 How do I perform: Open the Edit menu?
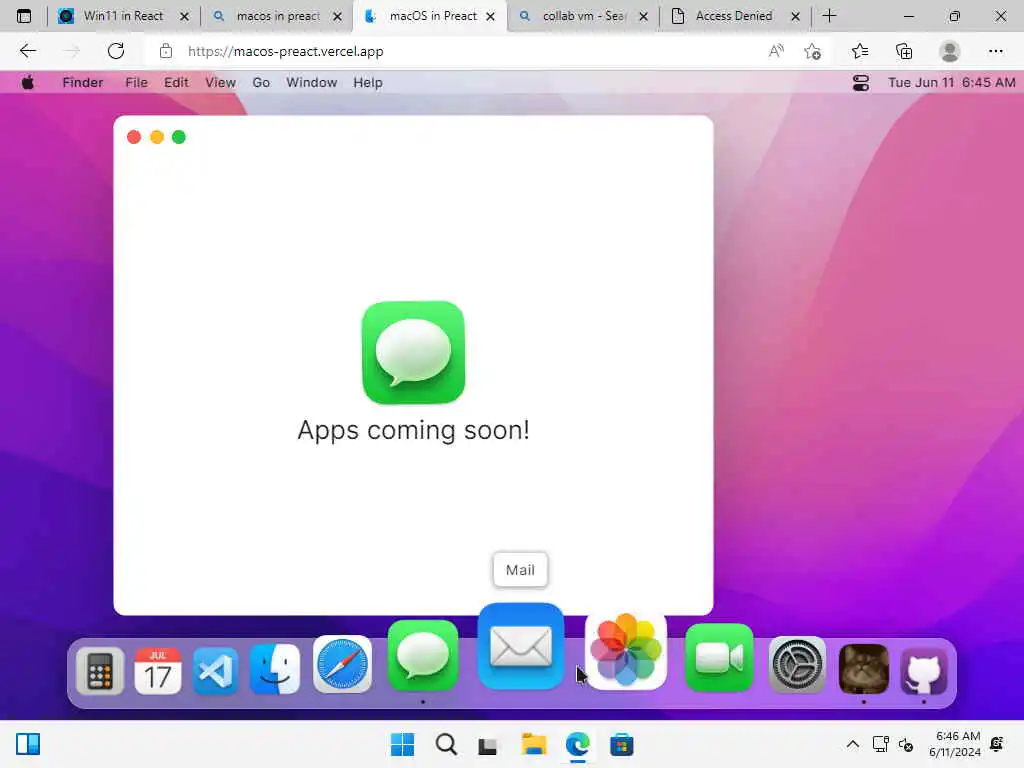click(176, 82)
